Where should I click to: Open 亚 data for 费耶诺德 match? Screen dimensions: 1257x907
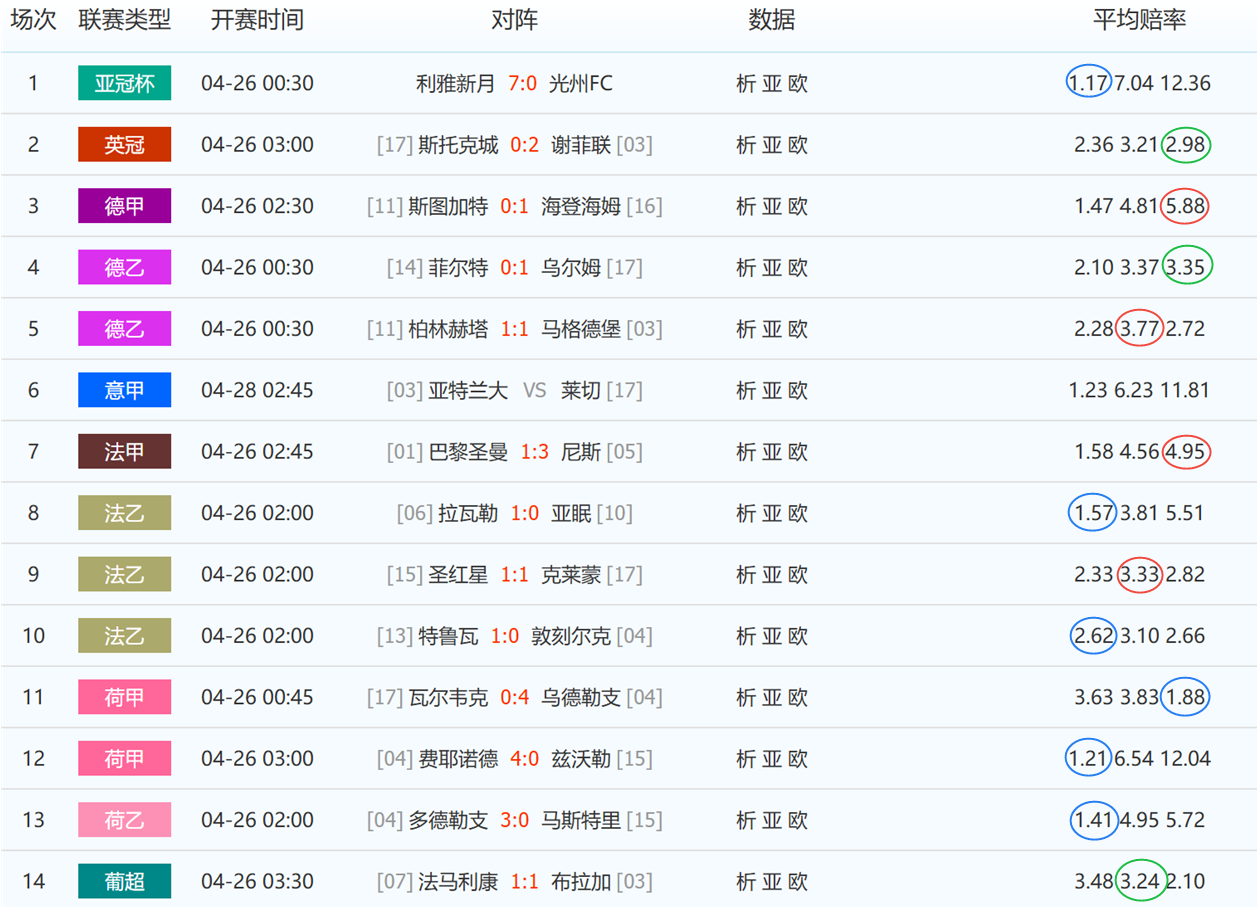coord(772,758)
